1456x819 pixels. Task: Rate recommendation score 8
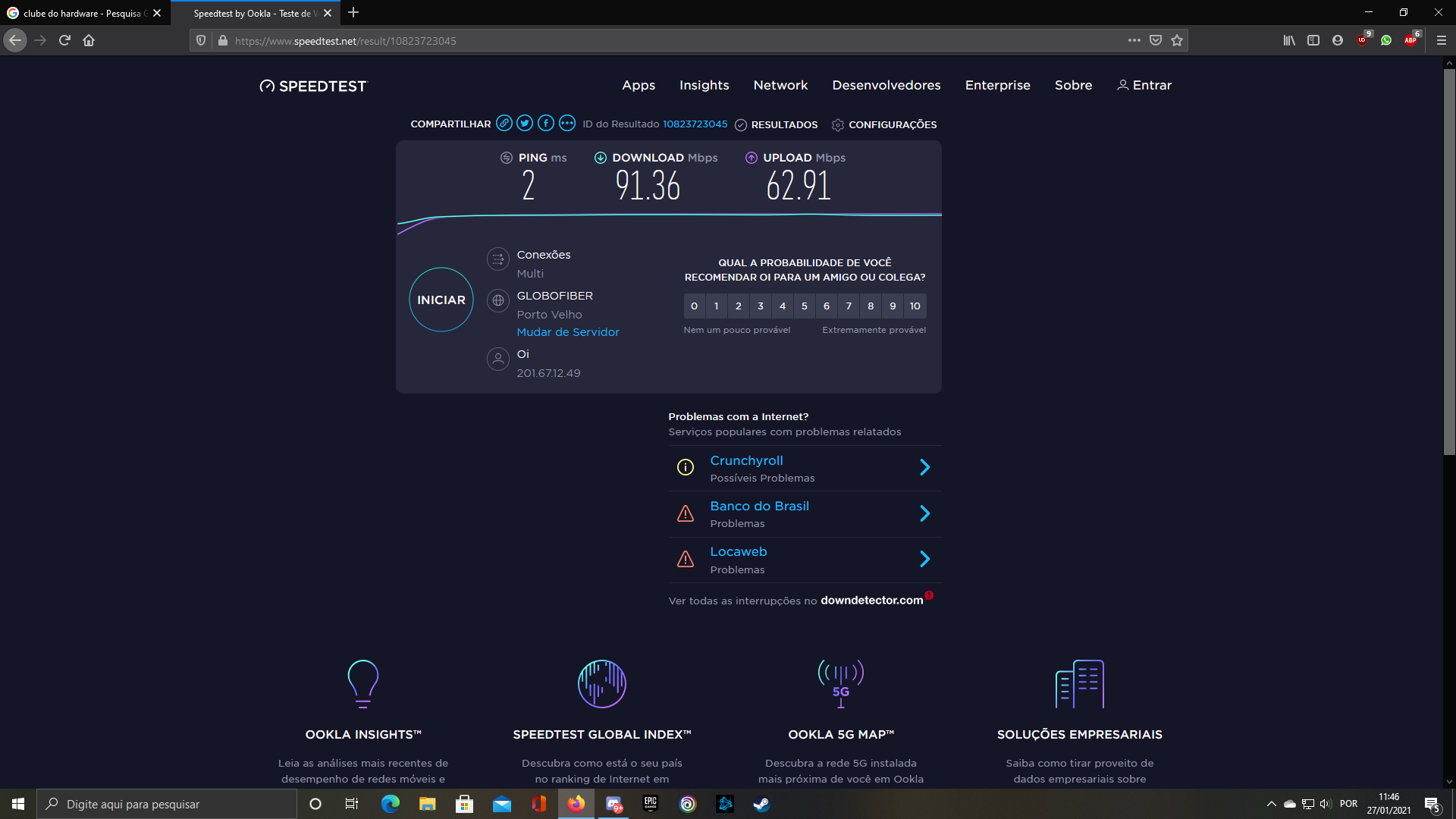pos(871,306)
